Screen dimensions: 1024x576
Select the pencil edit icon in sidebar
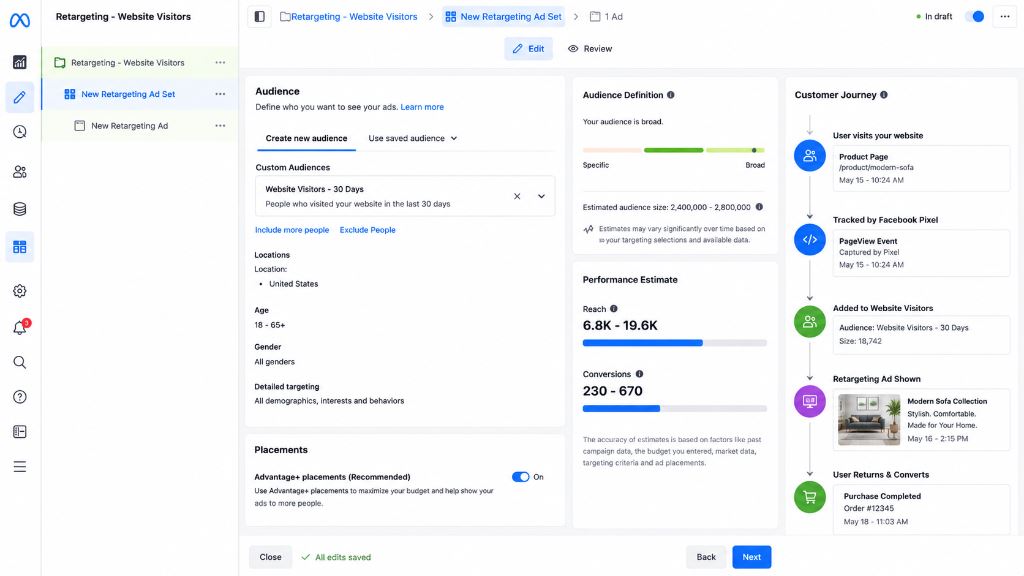(20, 97)
